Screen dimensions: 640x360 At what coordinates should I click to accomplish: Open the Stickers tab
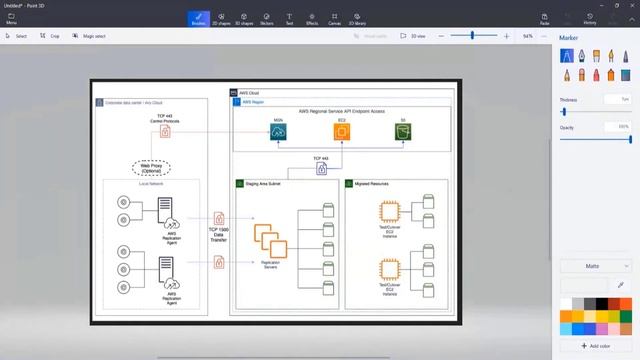point(267,19)
